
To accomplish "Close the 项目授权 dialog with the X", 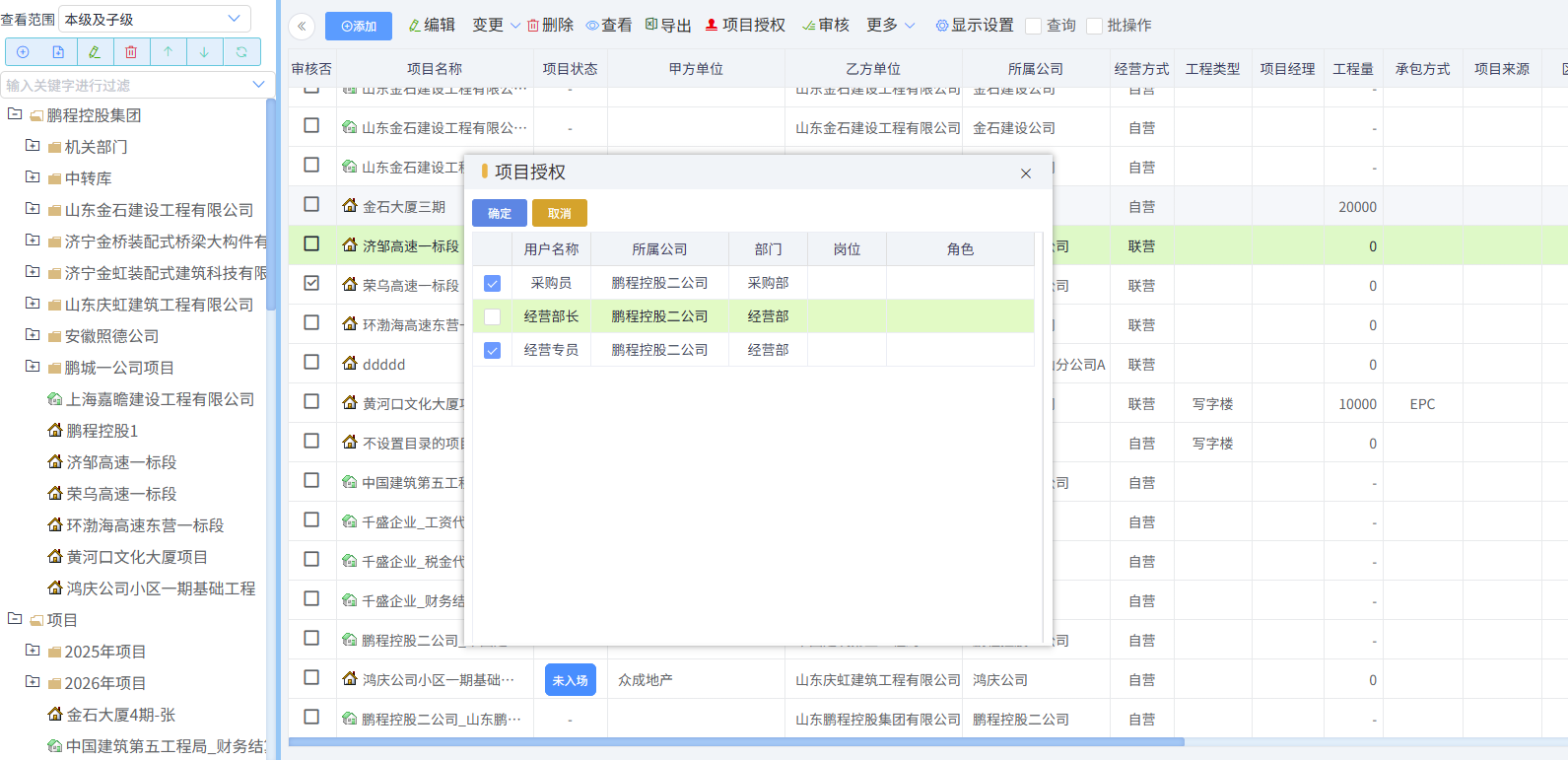I will (1026, 173).
